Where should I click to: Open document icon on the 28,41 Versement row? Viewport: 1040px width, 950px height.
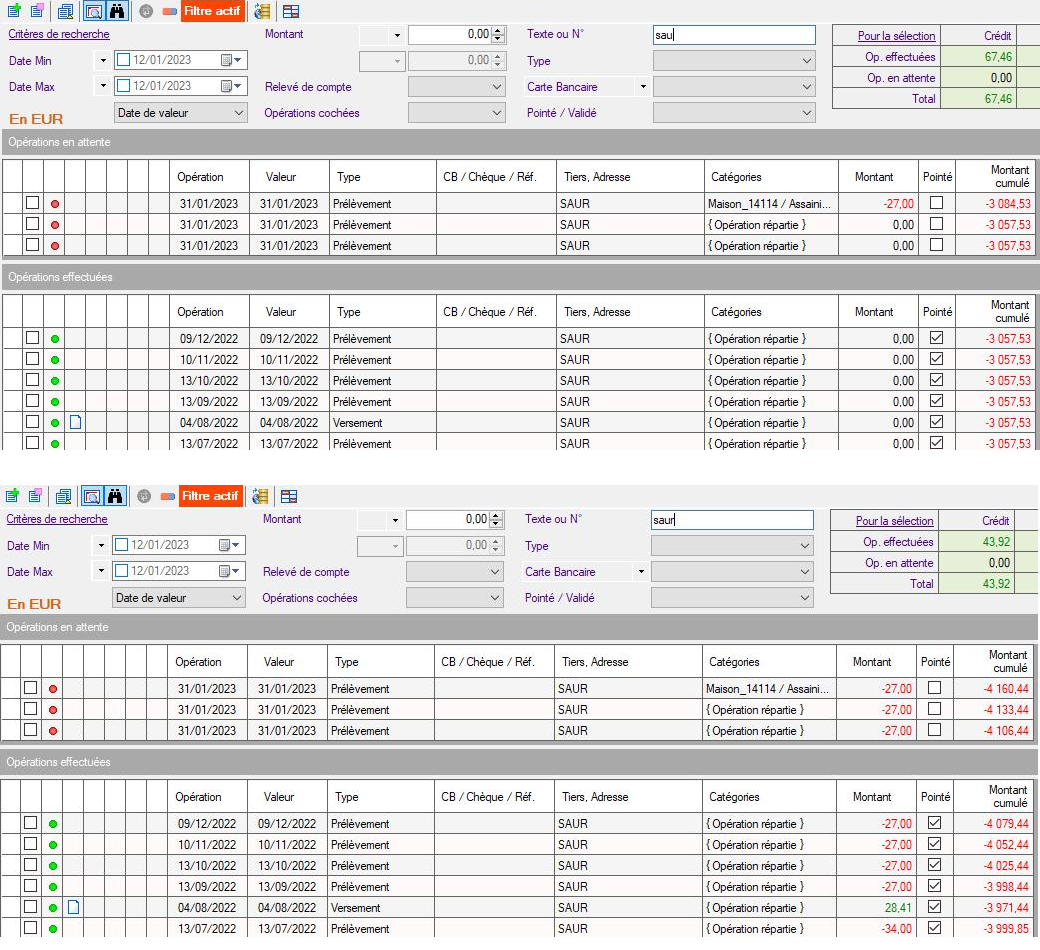pos(73,908)
